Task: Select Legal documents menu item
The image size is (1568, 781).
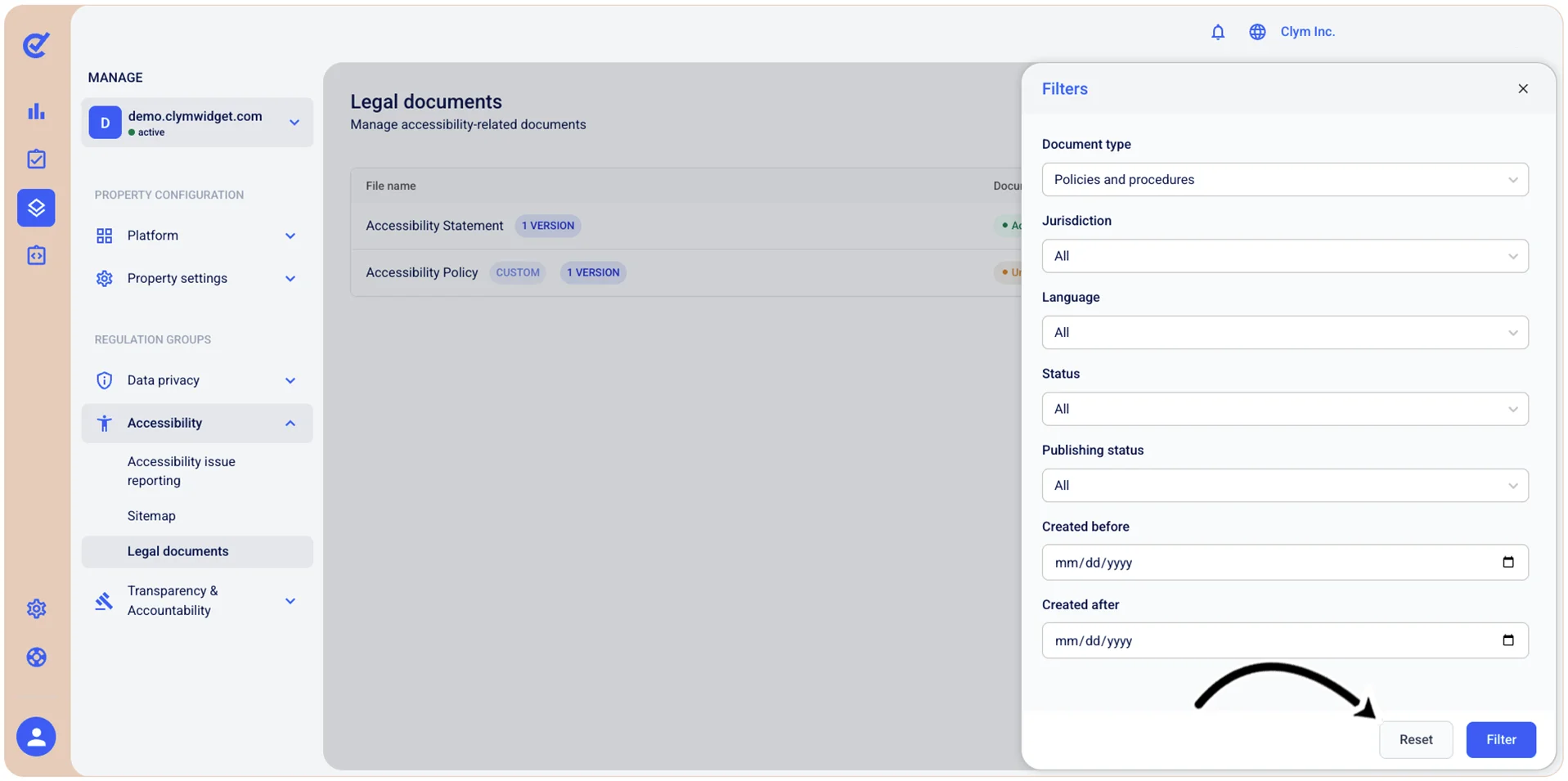Action: (197, 552)
